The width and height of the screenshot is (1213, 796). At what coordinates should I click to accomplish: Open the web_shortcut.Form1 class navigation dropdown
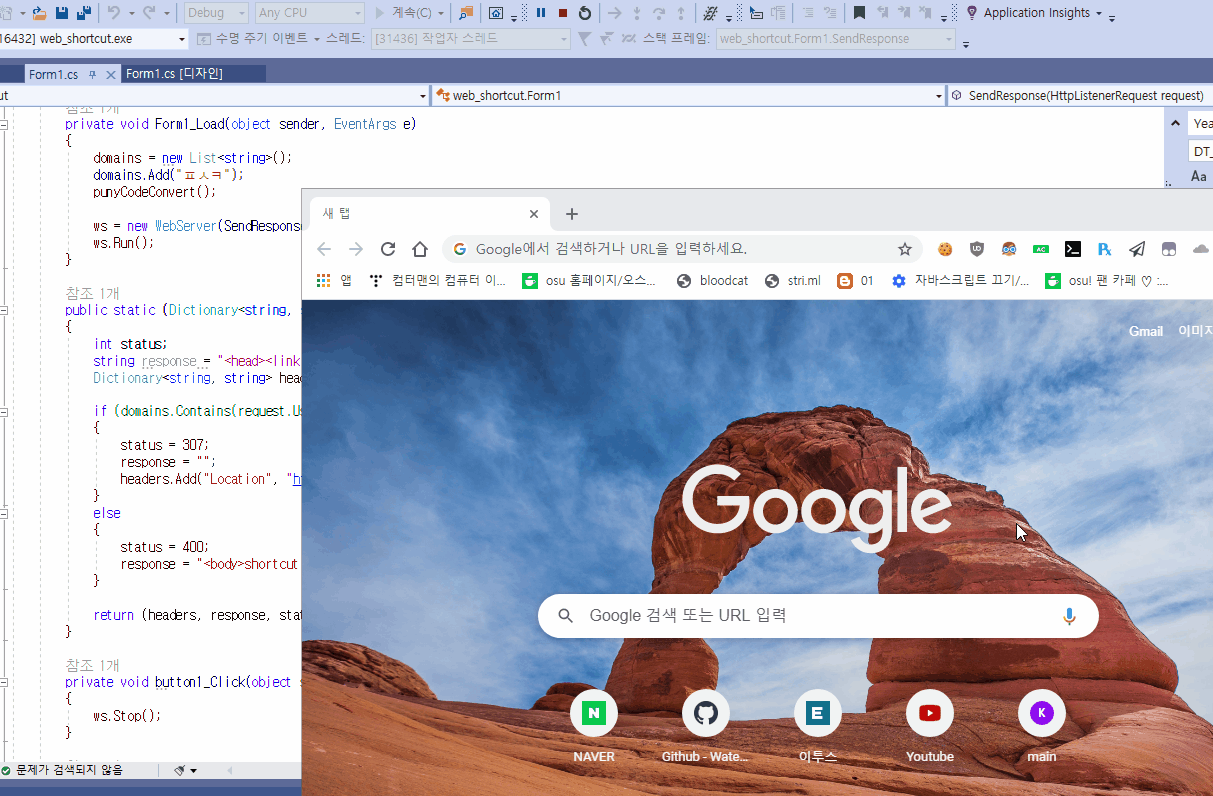coord(689,96)
